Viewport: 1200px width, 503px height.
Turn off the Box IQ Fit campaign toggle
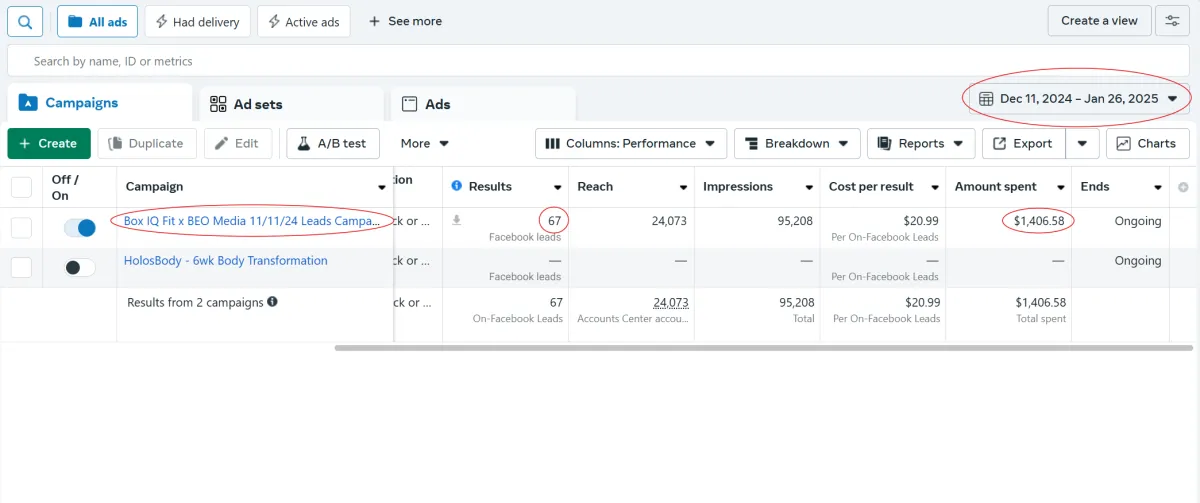(80, 228)
